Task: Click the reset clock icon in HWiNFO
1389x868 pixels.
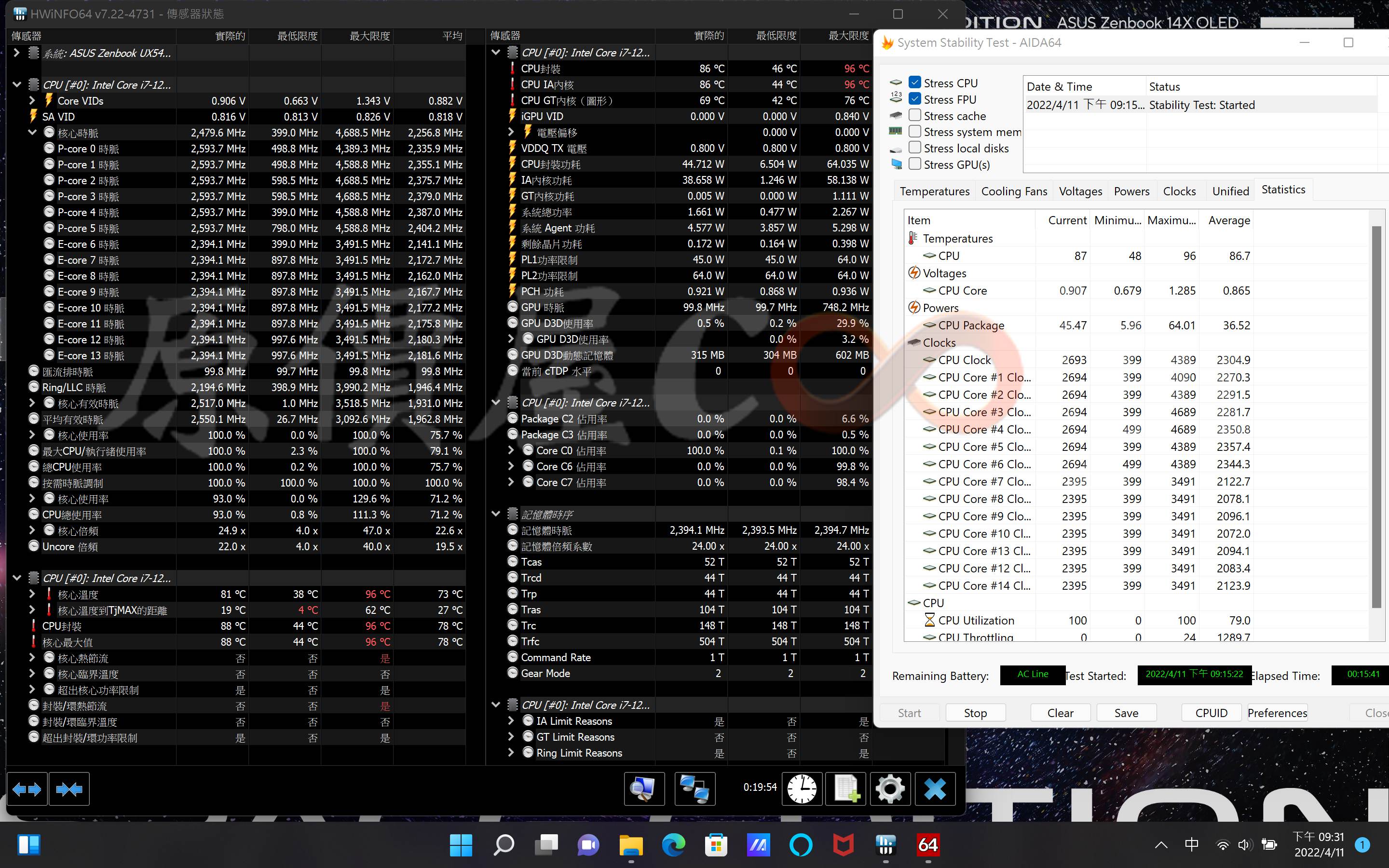Action: pyautogui.click(x=802, y=789)
